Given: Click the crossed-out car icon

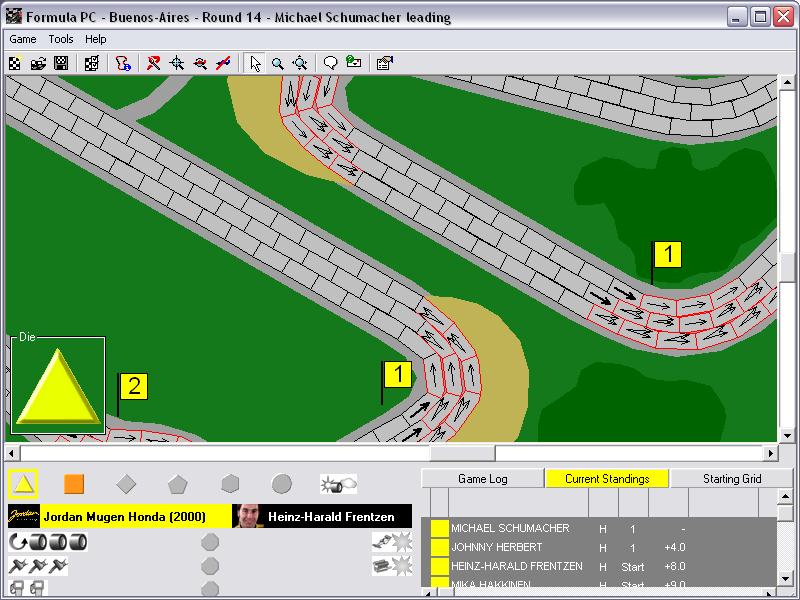Looking at the screenshot, I should [223, 63].
